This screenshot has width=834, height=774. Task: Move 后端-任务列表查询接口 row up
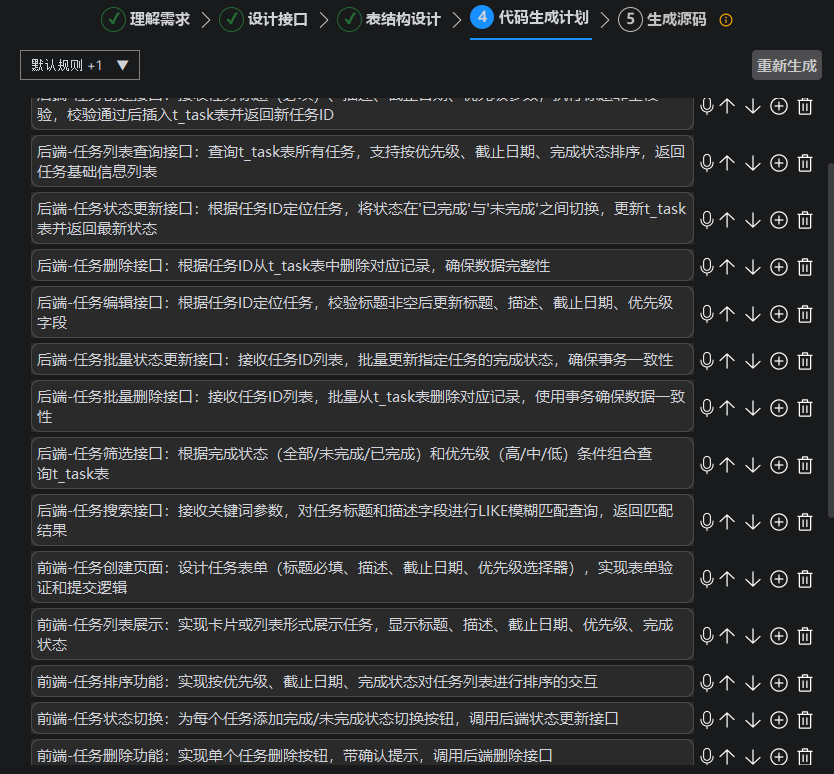728,163
